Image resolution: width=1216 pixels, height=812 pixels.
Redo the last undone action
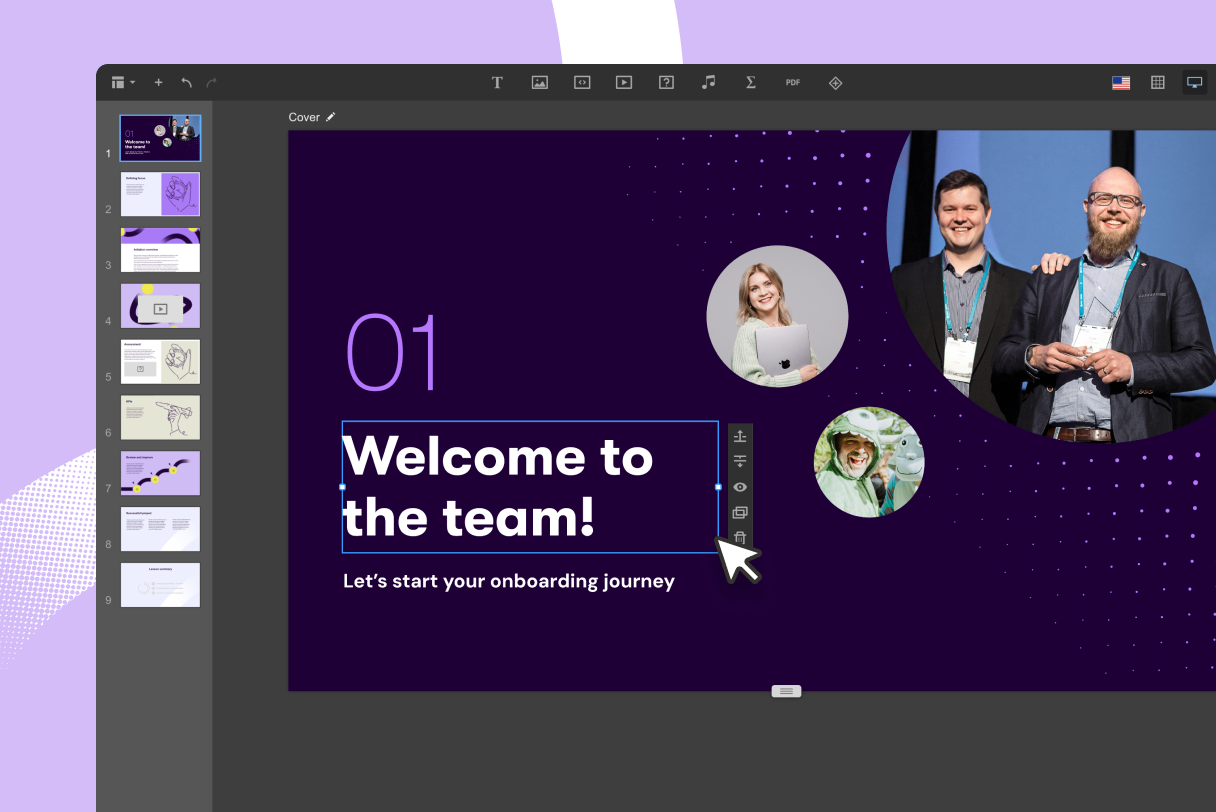click(211, 82)
